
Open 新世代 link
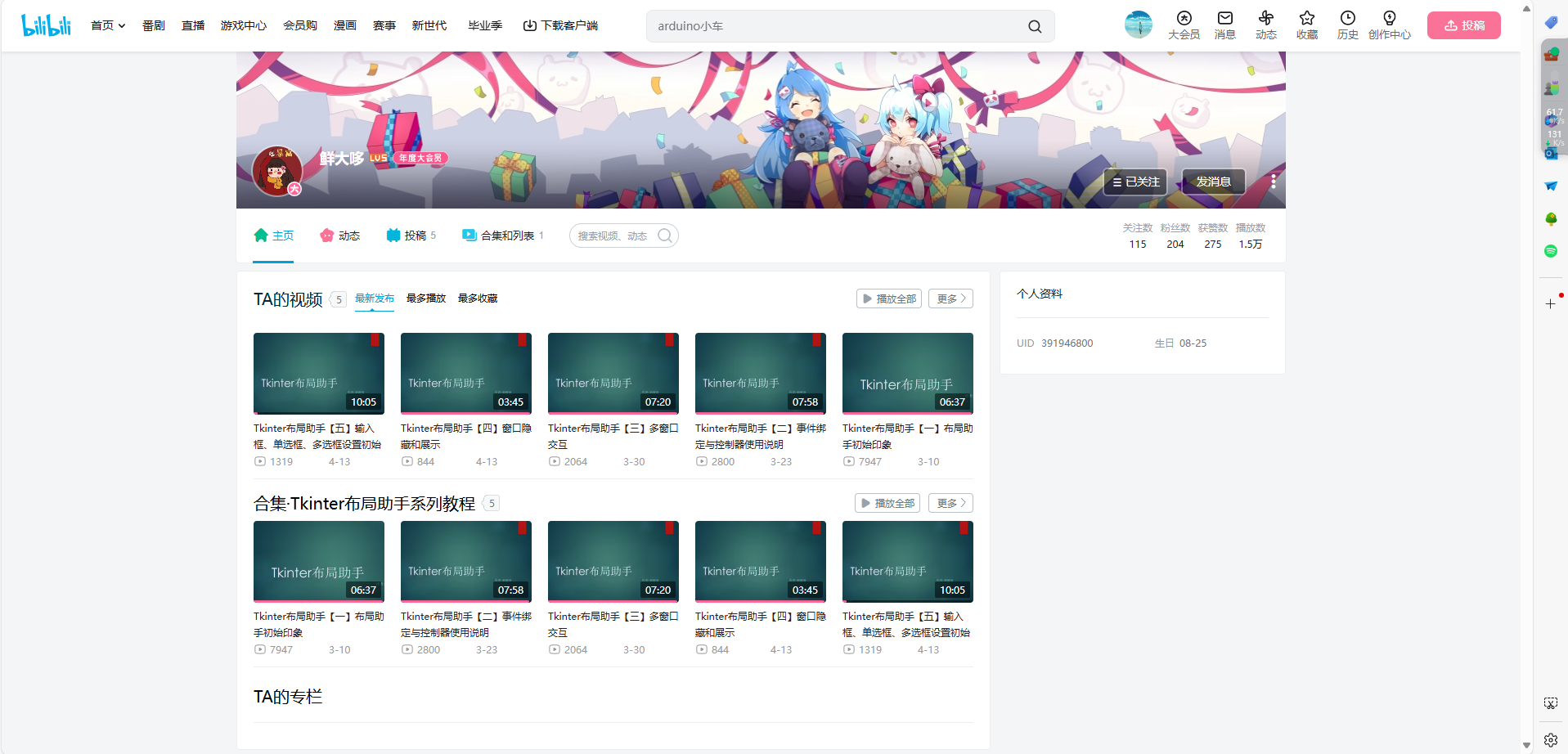[x=429, y=25]
